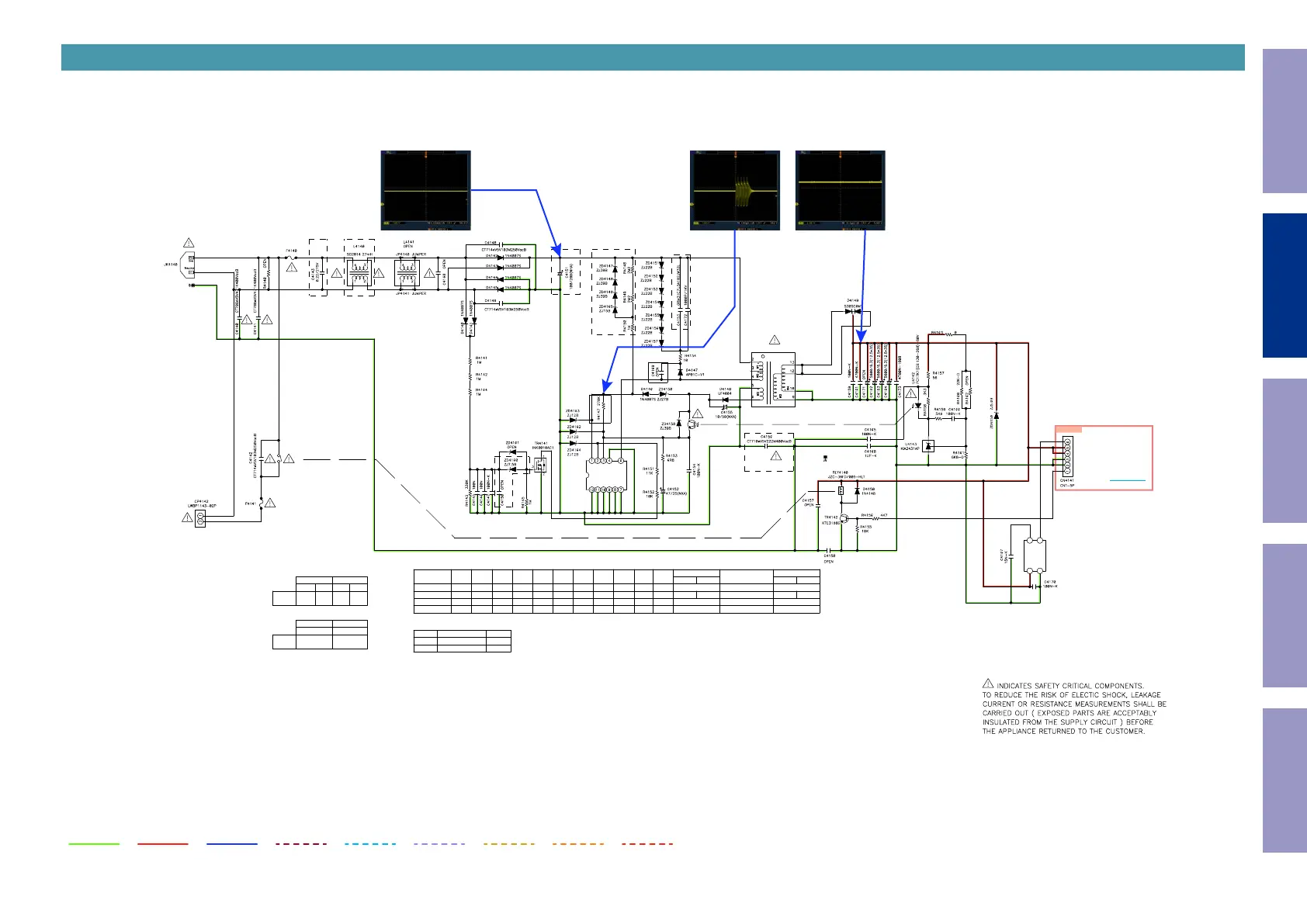The image size is (1307, 924).
Task: Click the F4140 fuse symbol
Action: (x=290, y=258)
